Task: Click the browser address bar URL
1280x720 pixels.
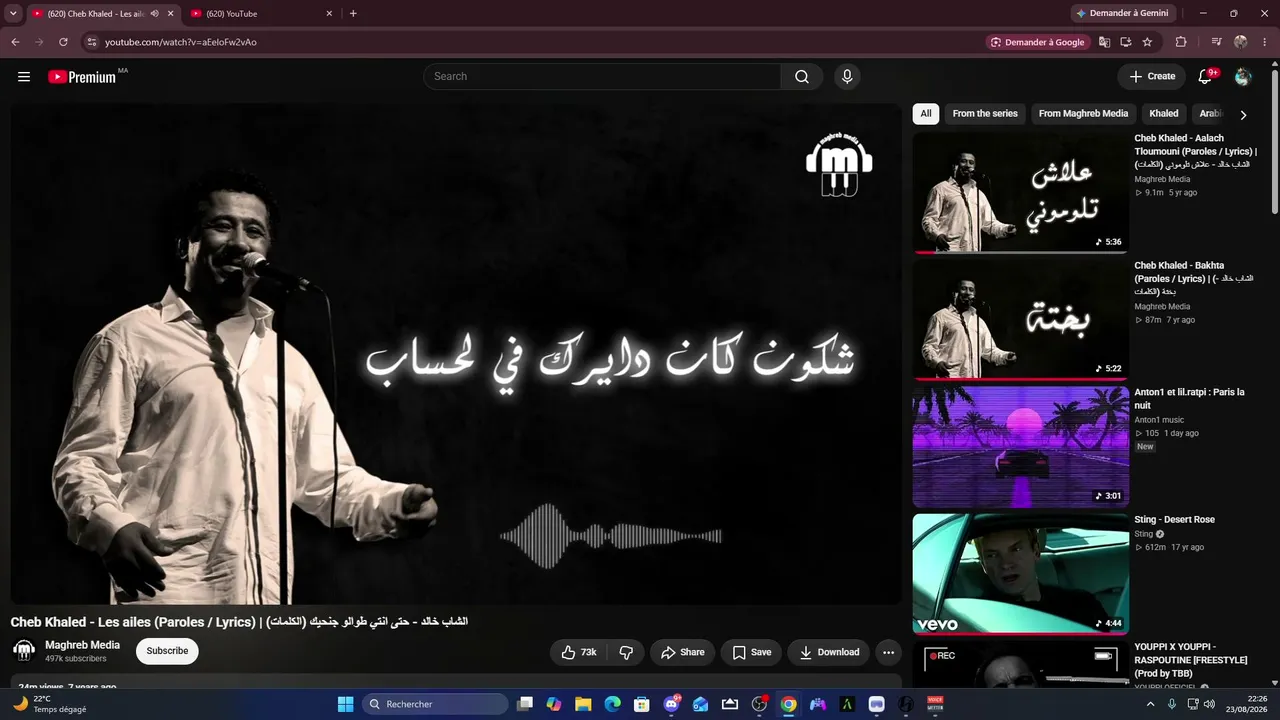Action: (x=181, y=42)
